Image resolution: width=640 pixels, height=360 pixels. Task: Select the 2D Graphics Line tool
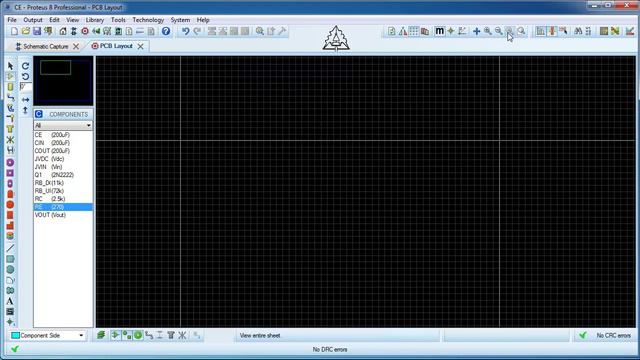10,248
